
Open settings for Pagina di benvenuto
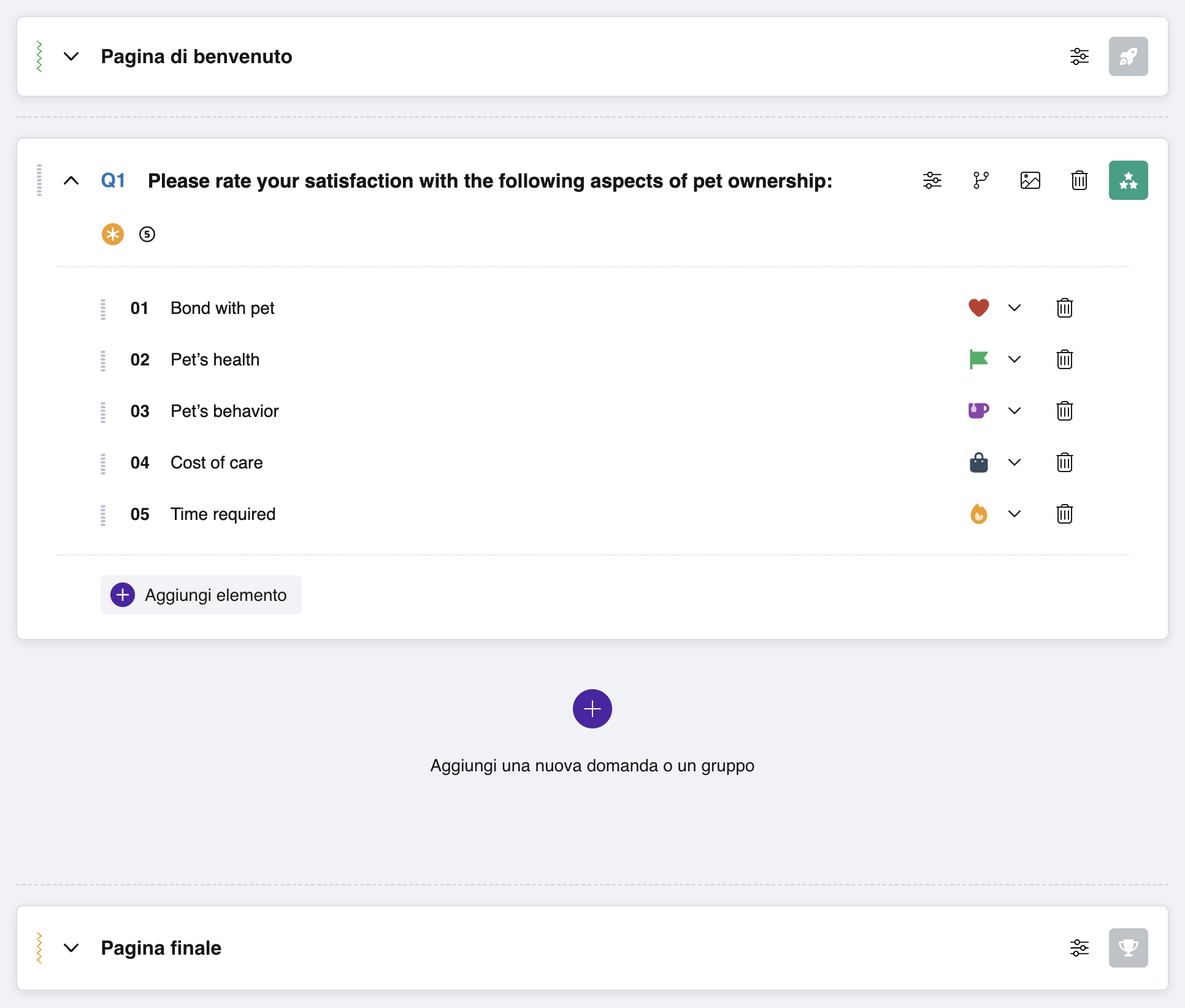tap(1079, 56)
